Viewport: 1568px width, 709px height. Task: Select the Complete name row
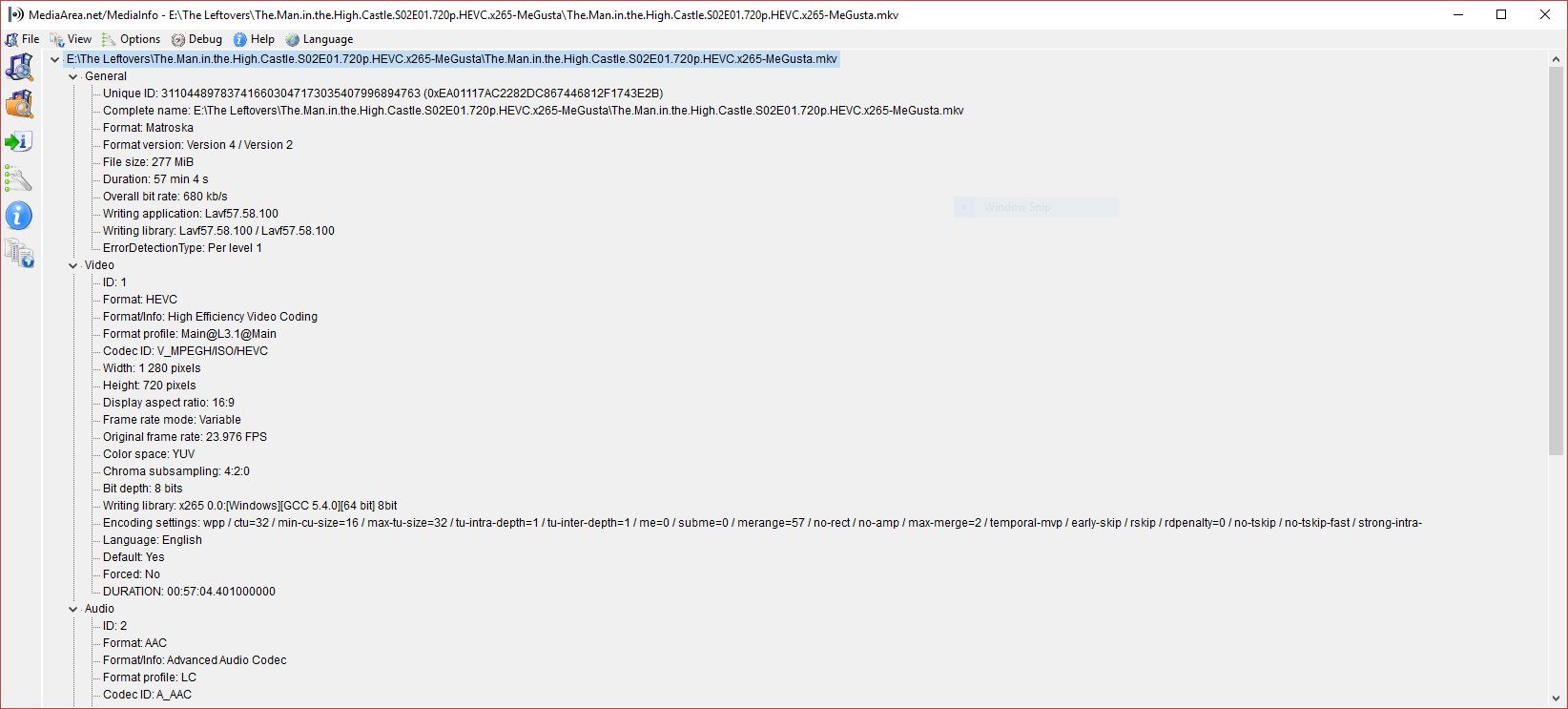click(x=533, y=111)
